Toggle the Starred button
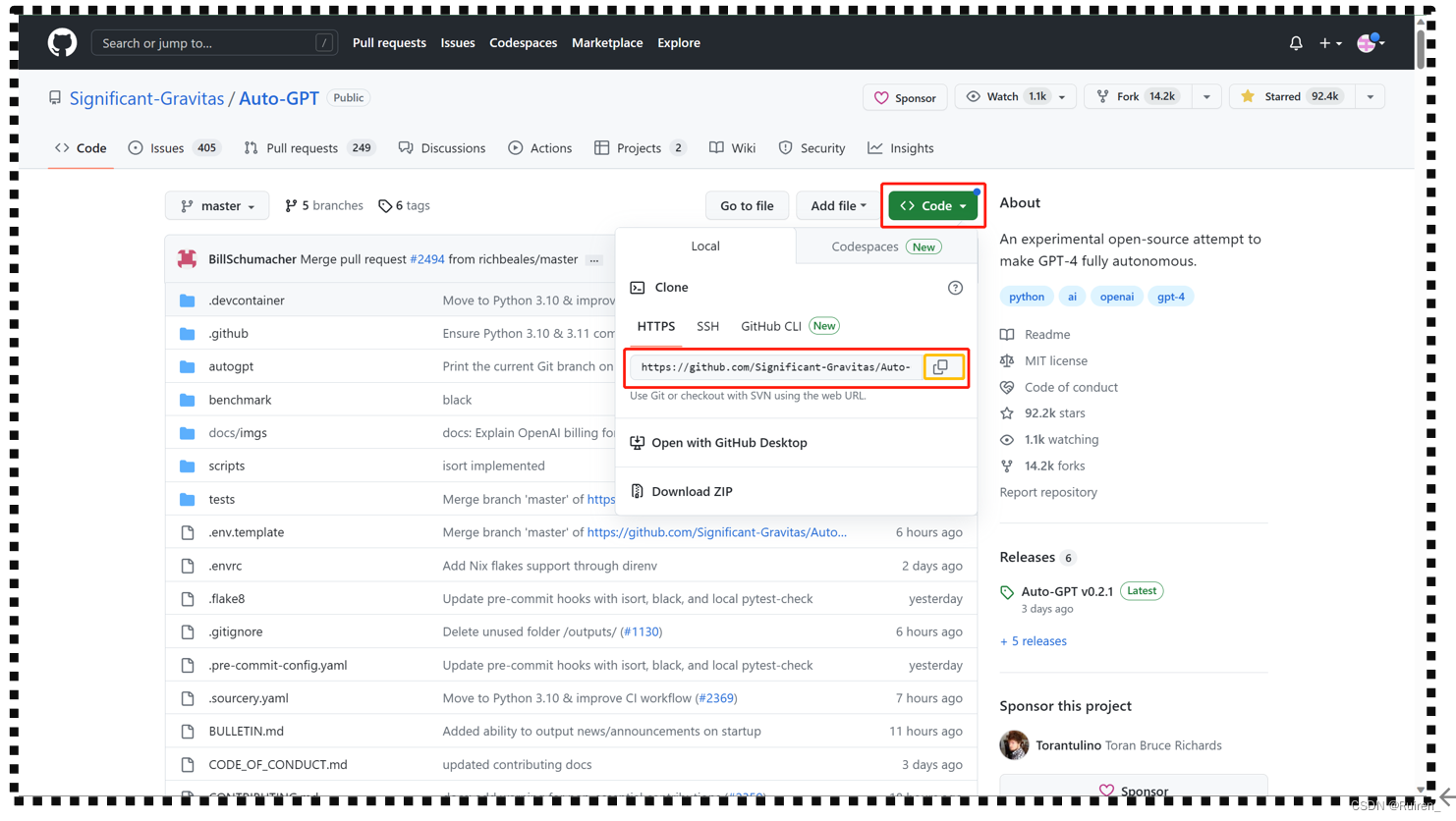Screen dimensions: 1456x821 (x=1291, y=96)
